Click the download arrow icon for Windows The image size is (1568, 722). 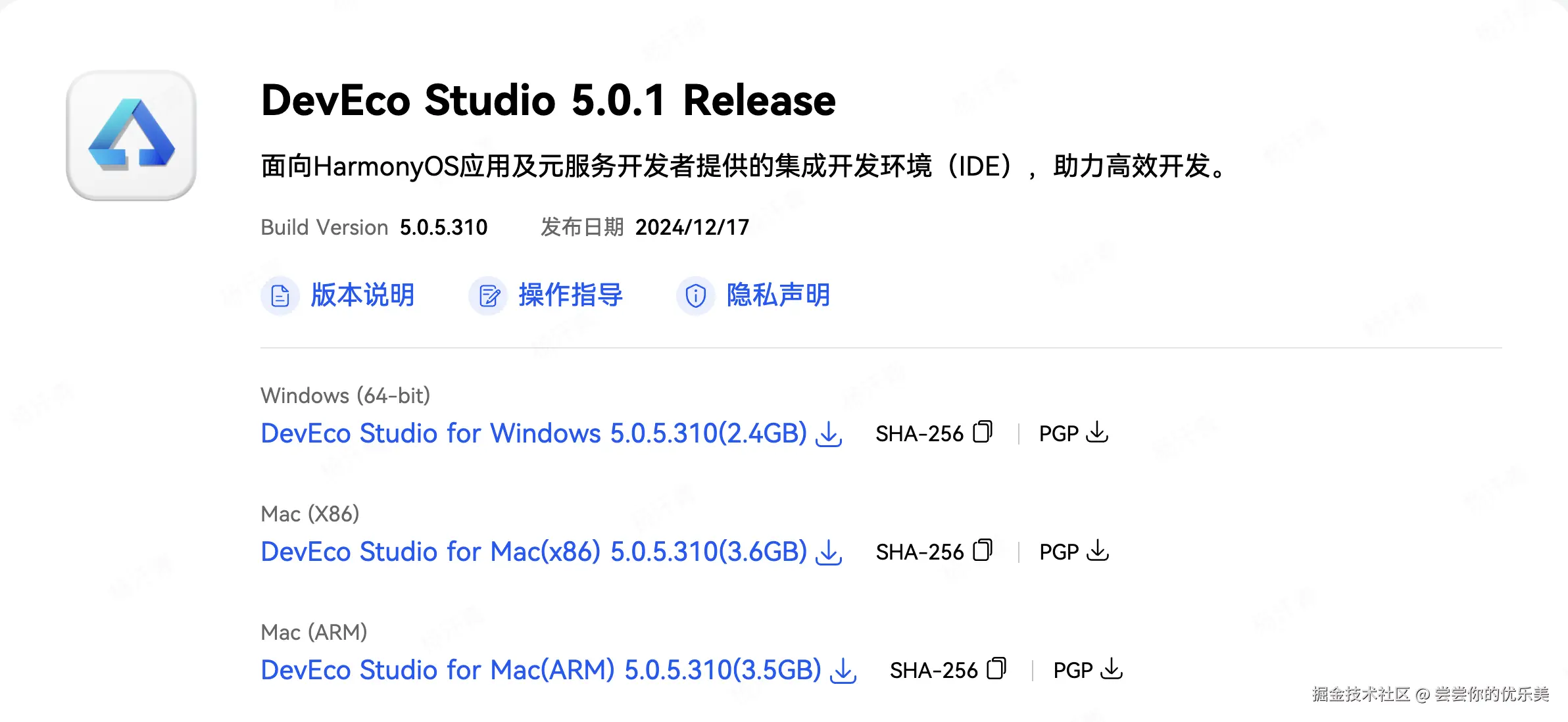coord(829,434)
